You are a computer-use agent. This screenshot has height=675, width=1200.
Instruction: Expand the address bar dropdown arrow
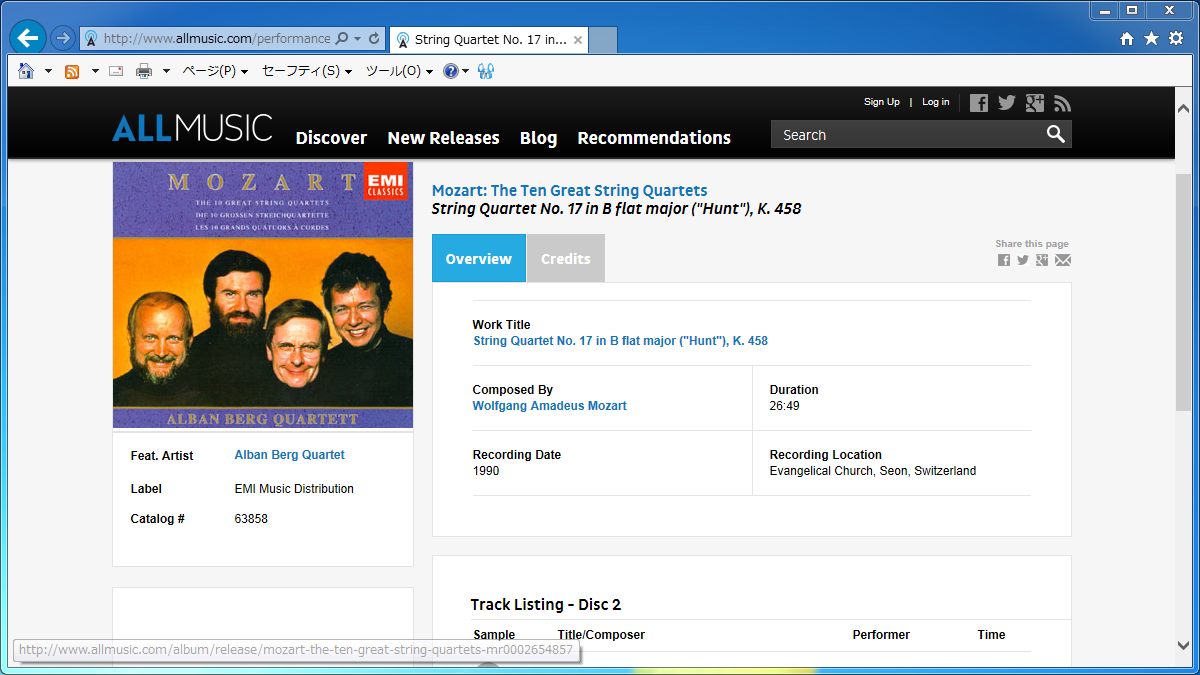(x=357, y=39)
